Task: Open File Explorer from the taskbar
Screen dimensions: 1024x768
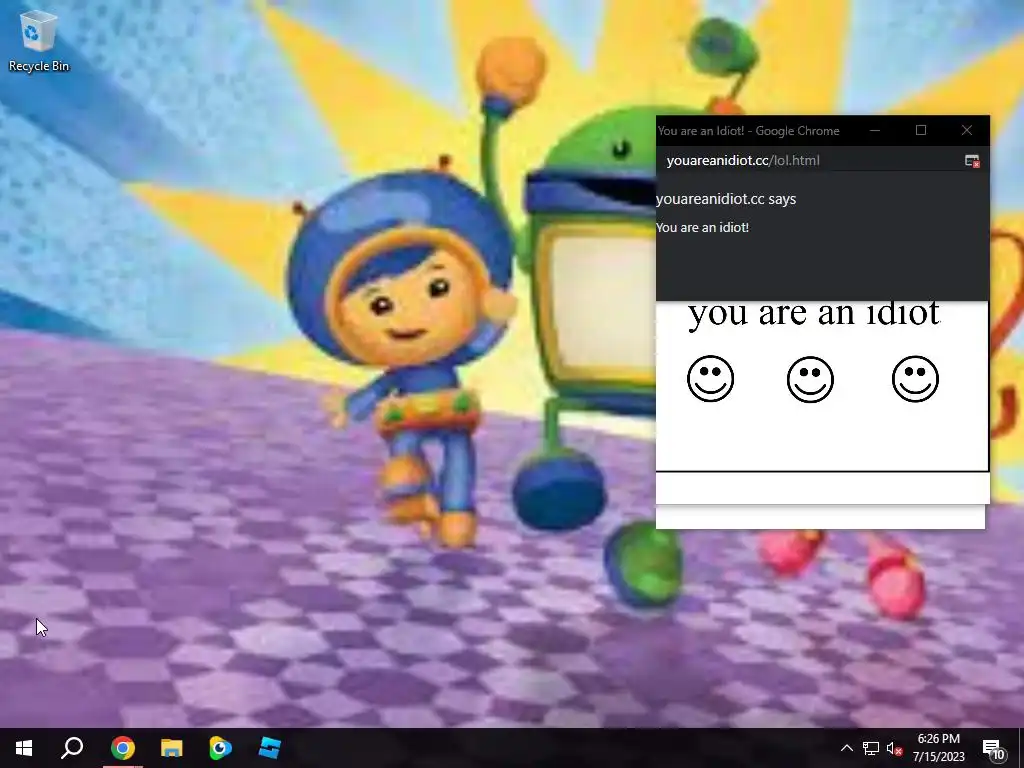Action: click(172, 748)
